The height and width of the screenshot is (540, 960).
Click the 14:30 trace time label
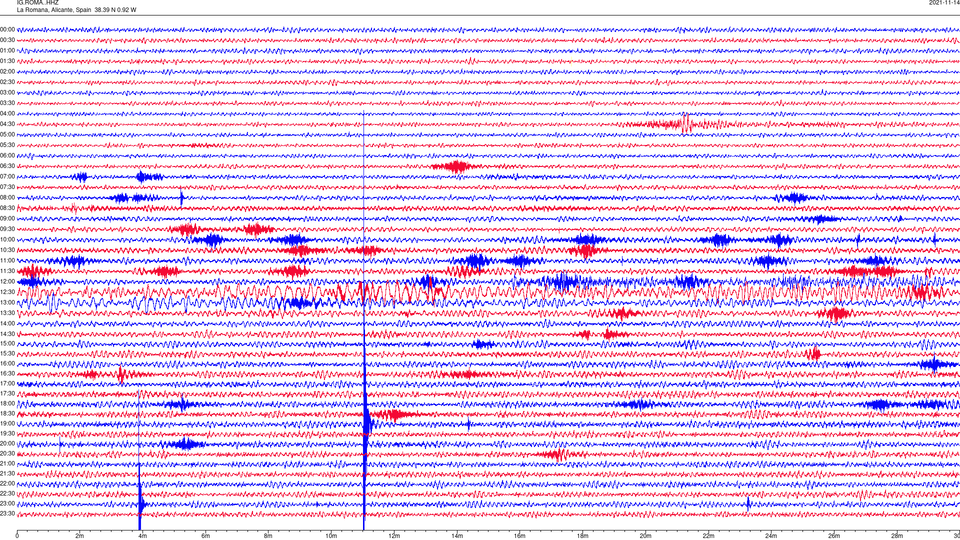(7, 334)
